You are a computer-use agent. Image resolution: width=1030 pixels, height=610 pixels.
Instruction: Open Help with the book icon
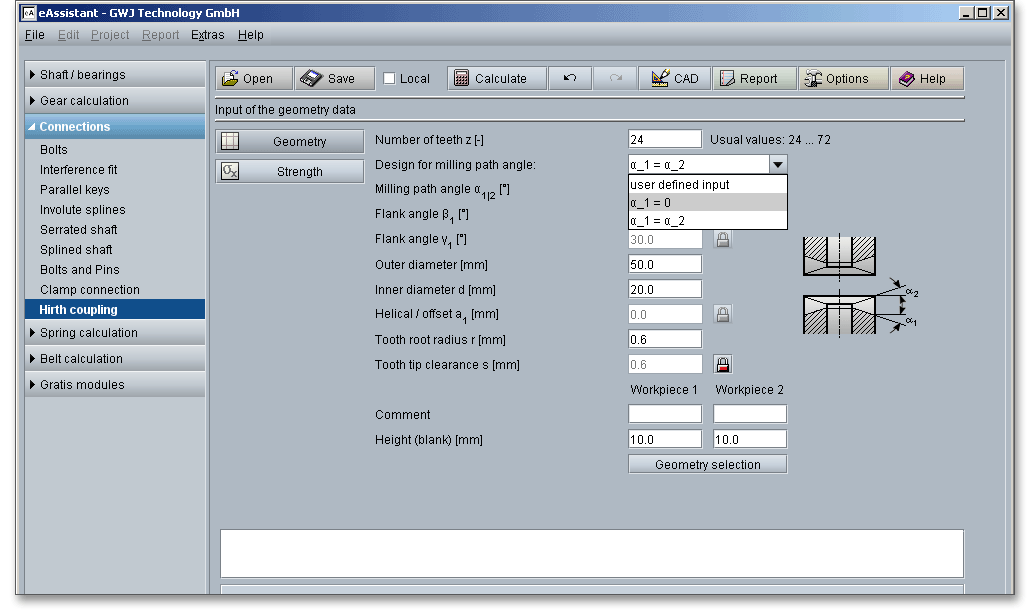tap(927, 79)
